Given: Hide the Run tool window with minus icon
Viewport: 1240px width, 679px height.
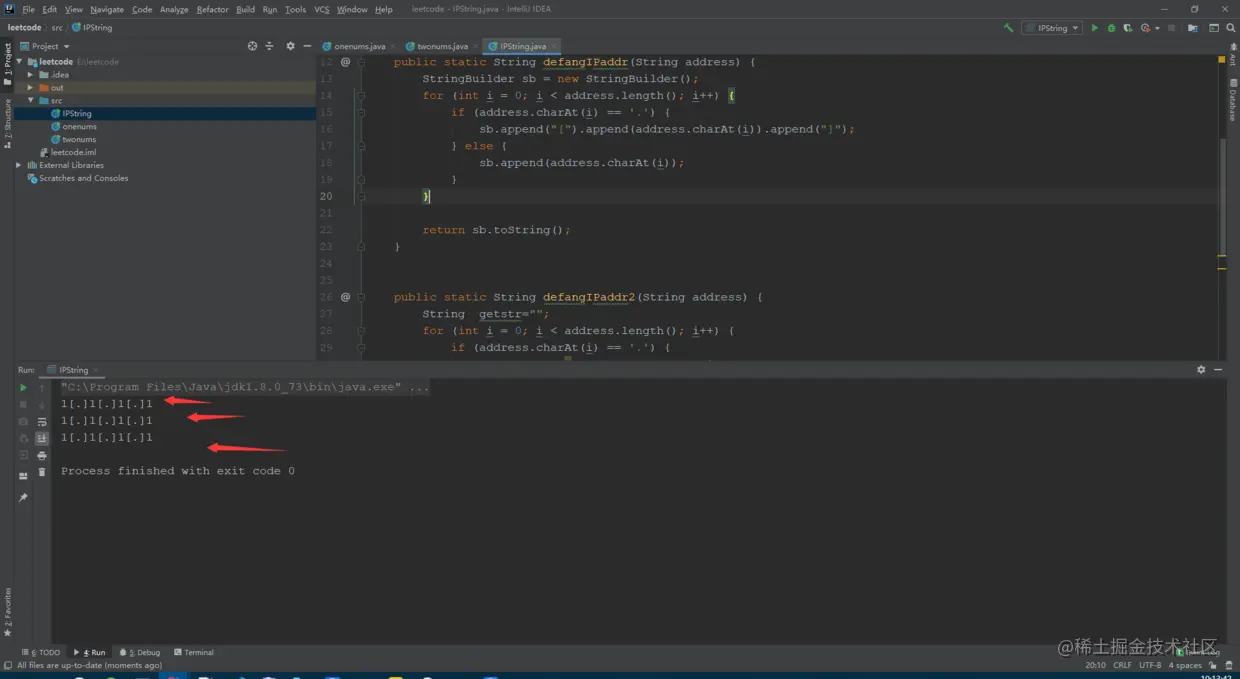Looking at the screenshot, I should pos(1218,369).
